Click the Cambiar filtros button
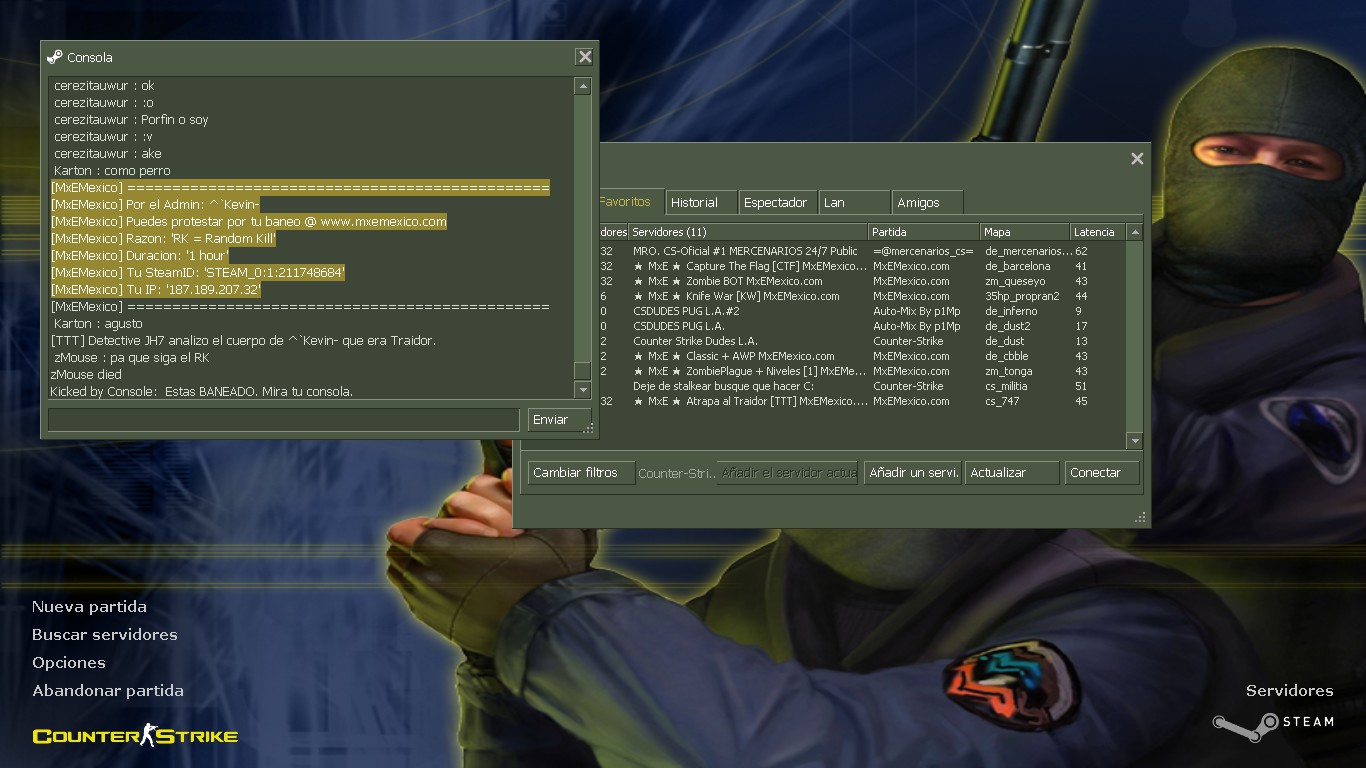 (x=581, y=472)
